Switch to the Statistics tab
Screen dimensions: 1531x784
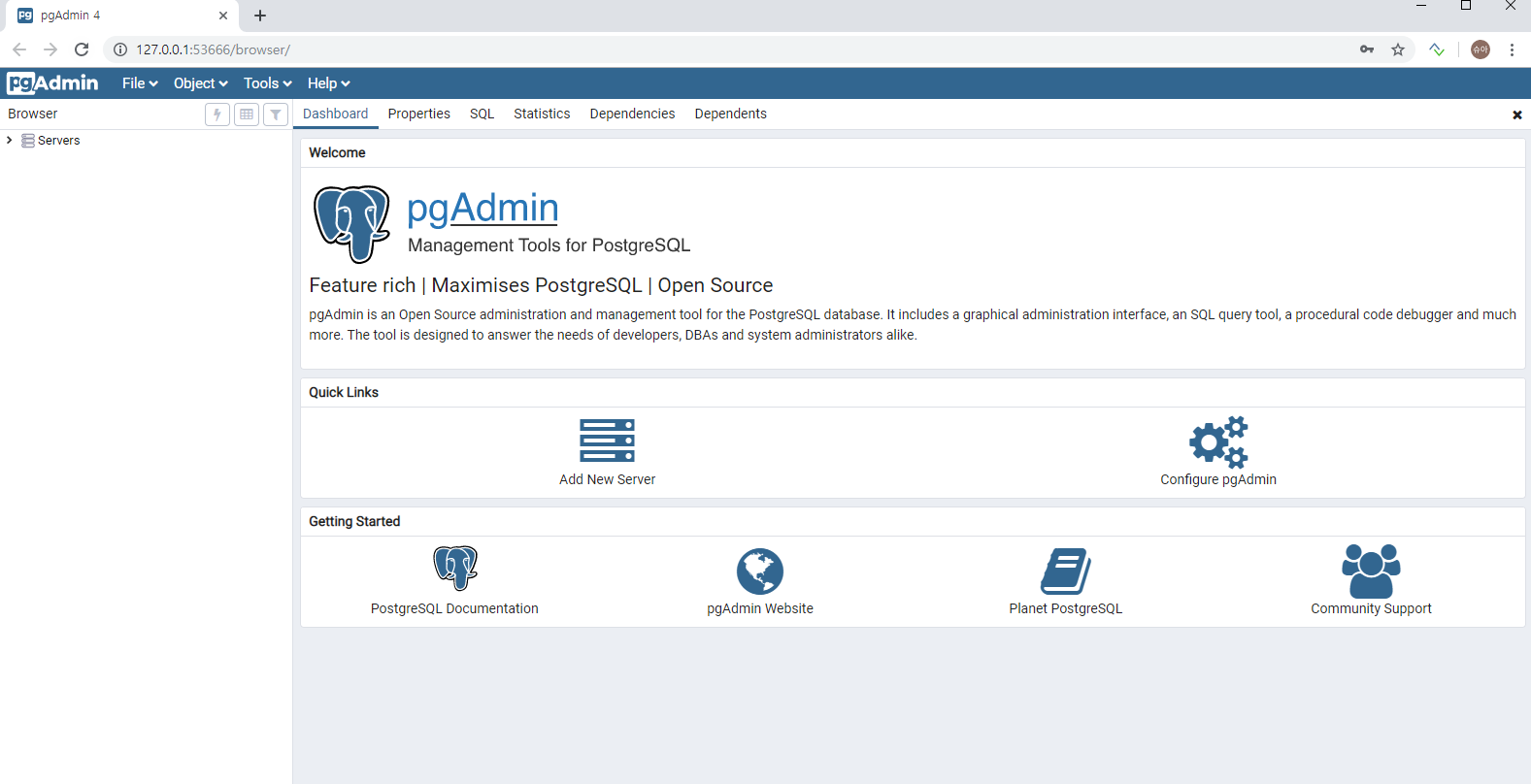pyautogui.click(x=542, y=114)
